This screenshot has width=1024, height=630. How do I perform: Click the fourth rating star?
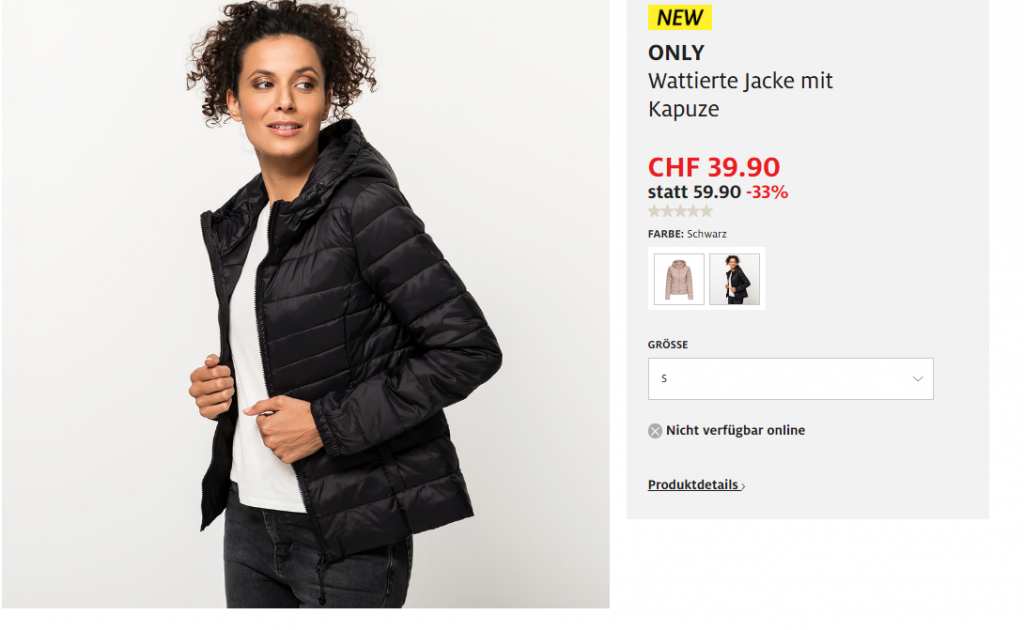(x=693, y=211)
